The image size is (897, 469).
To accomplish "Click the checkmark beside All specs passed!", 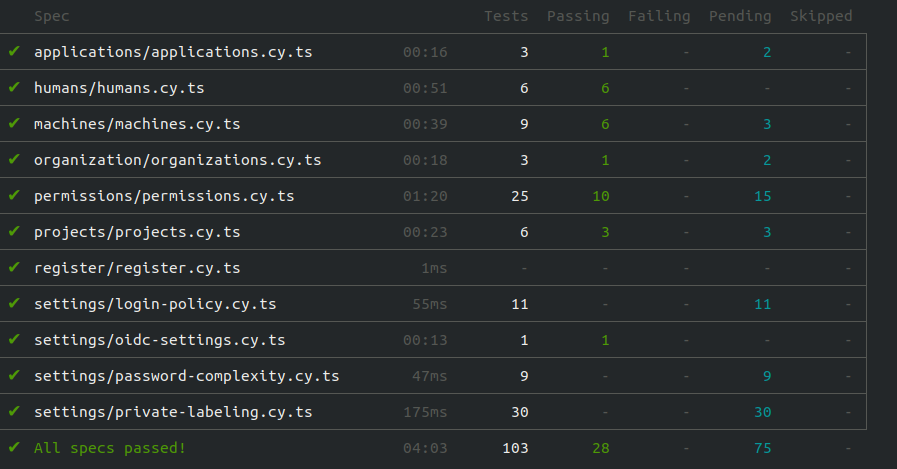I will [14, 447].
